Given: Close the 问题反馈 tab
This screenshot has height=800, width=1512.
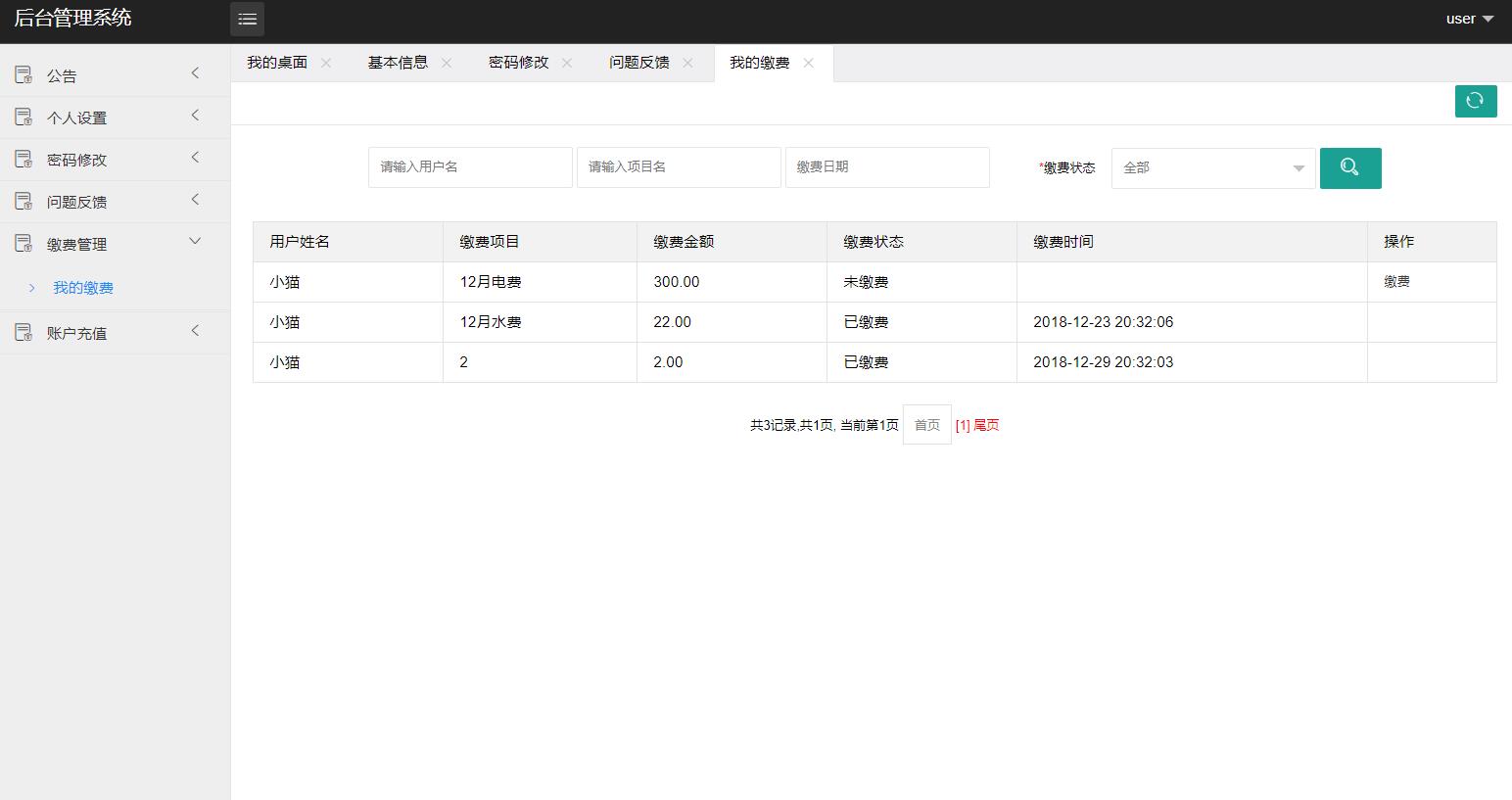Looking at the screenshot, I should pos(687,62).
